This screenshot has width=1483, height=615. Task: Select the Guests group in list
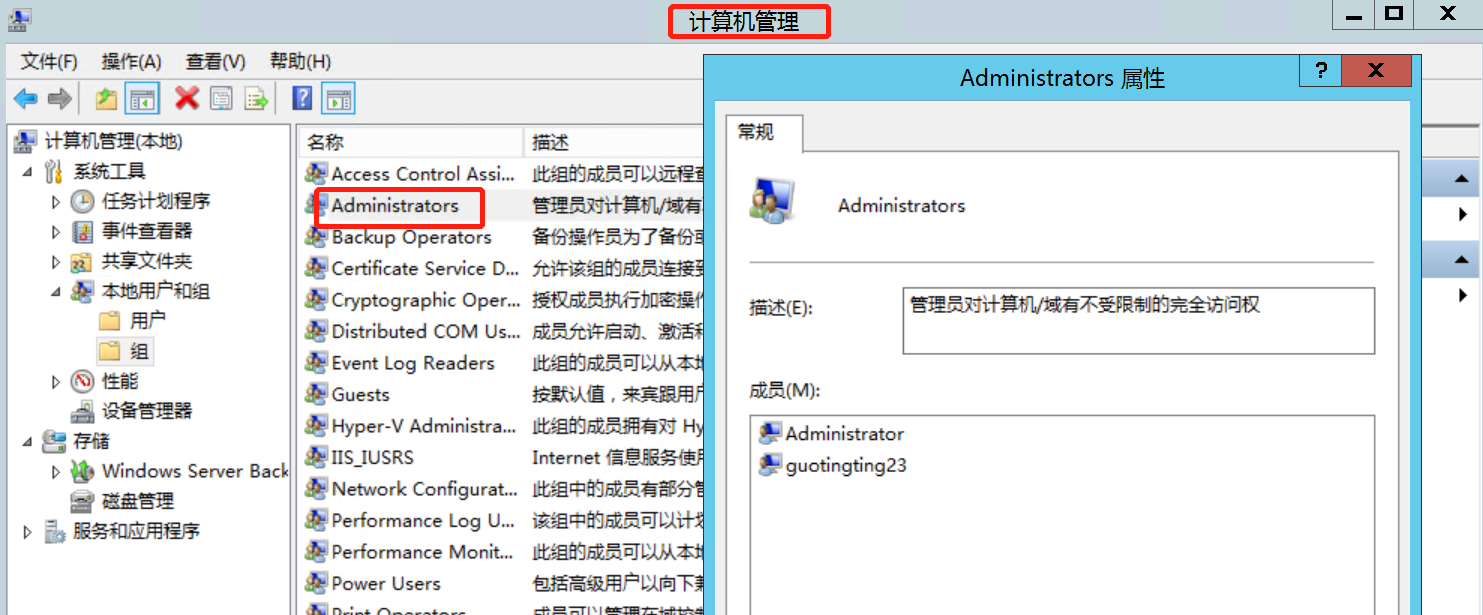coord(360,395)
